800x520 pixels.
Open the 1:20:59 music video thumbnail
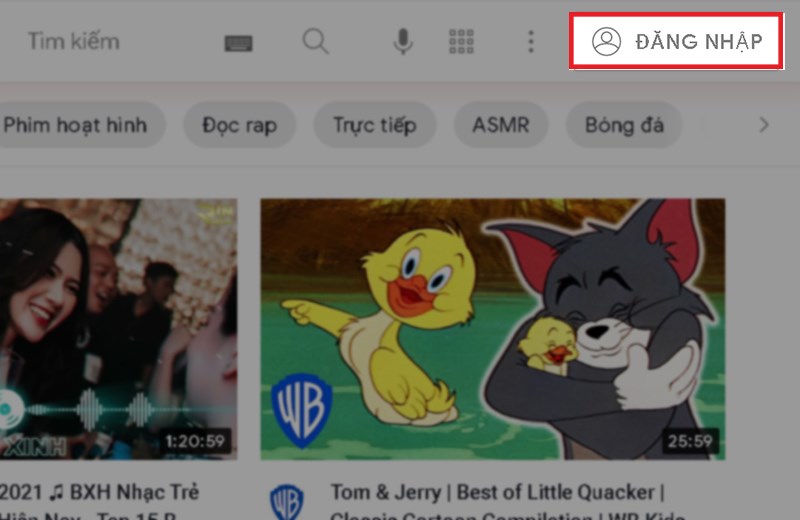click(118, 329)
